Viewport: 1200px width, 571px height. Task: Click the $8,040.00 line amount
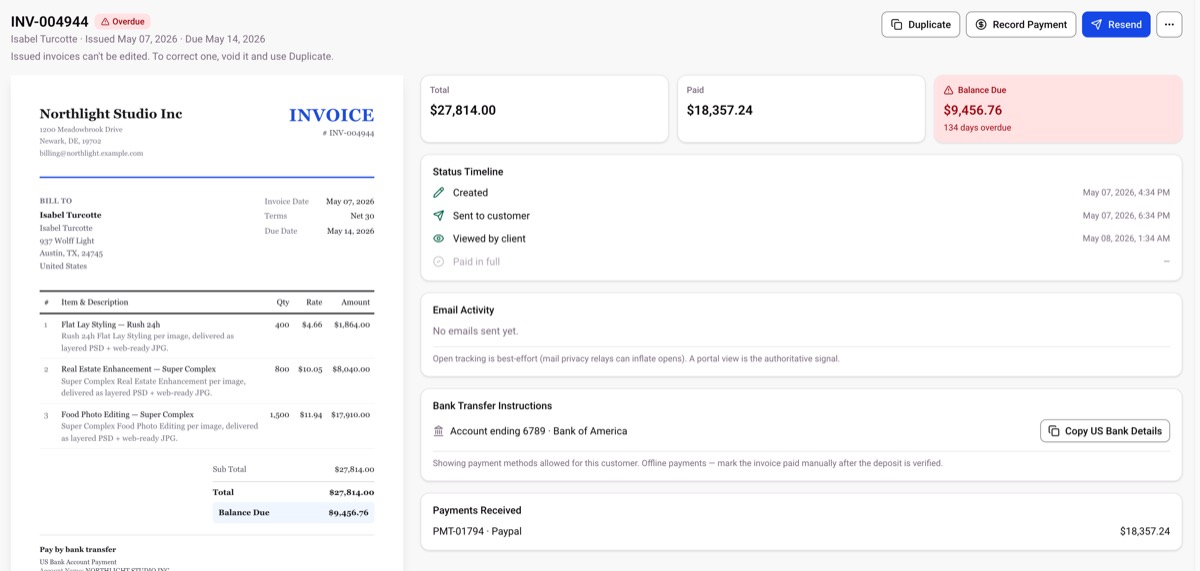coord(351,369)
